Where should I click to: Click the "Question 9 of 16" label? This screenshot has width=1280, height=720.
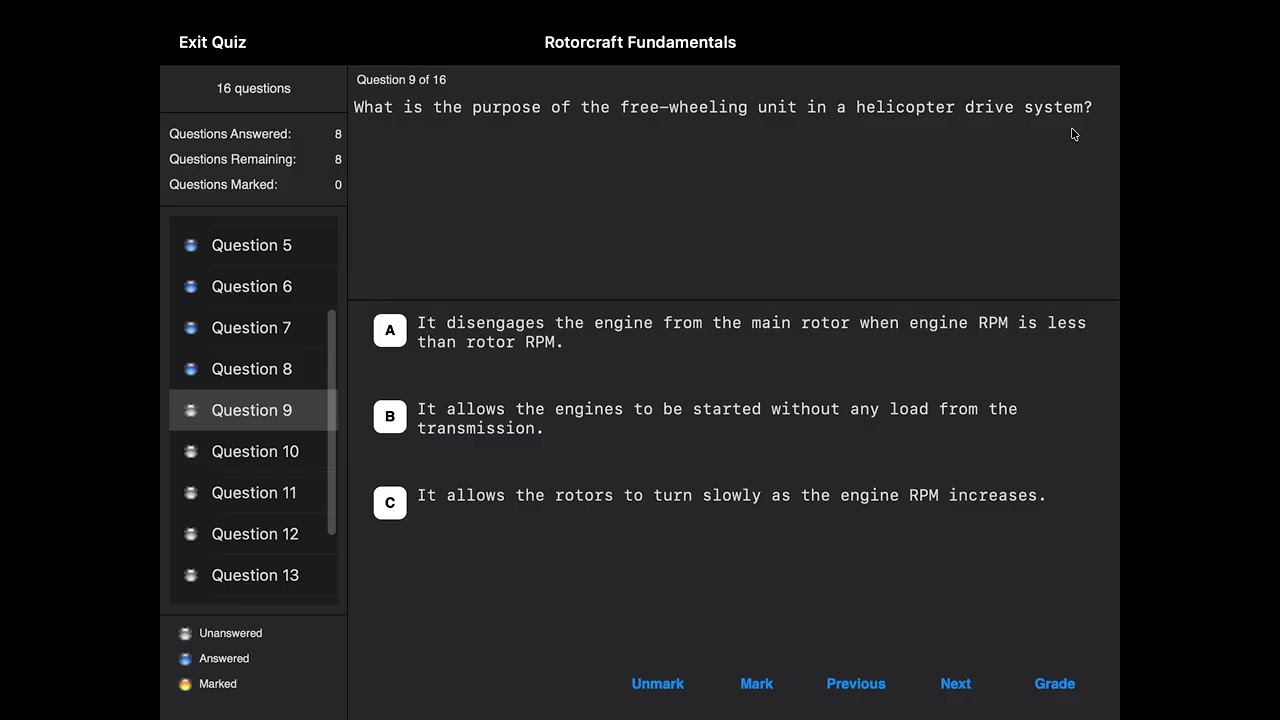coord(401,80)
